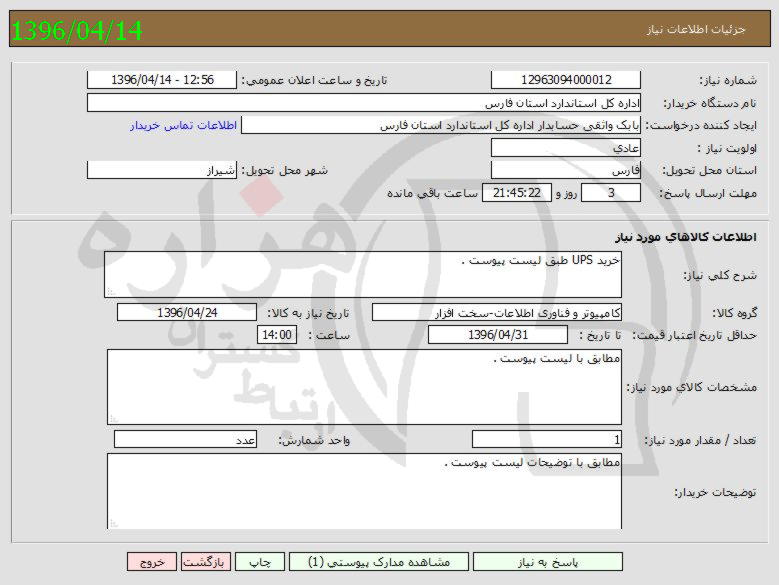Click شهر محل تحویل field showing شیراز
The width and height of the screenshot is (779, 585).
point(162,171)
